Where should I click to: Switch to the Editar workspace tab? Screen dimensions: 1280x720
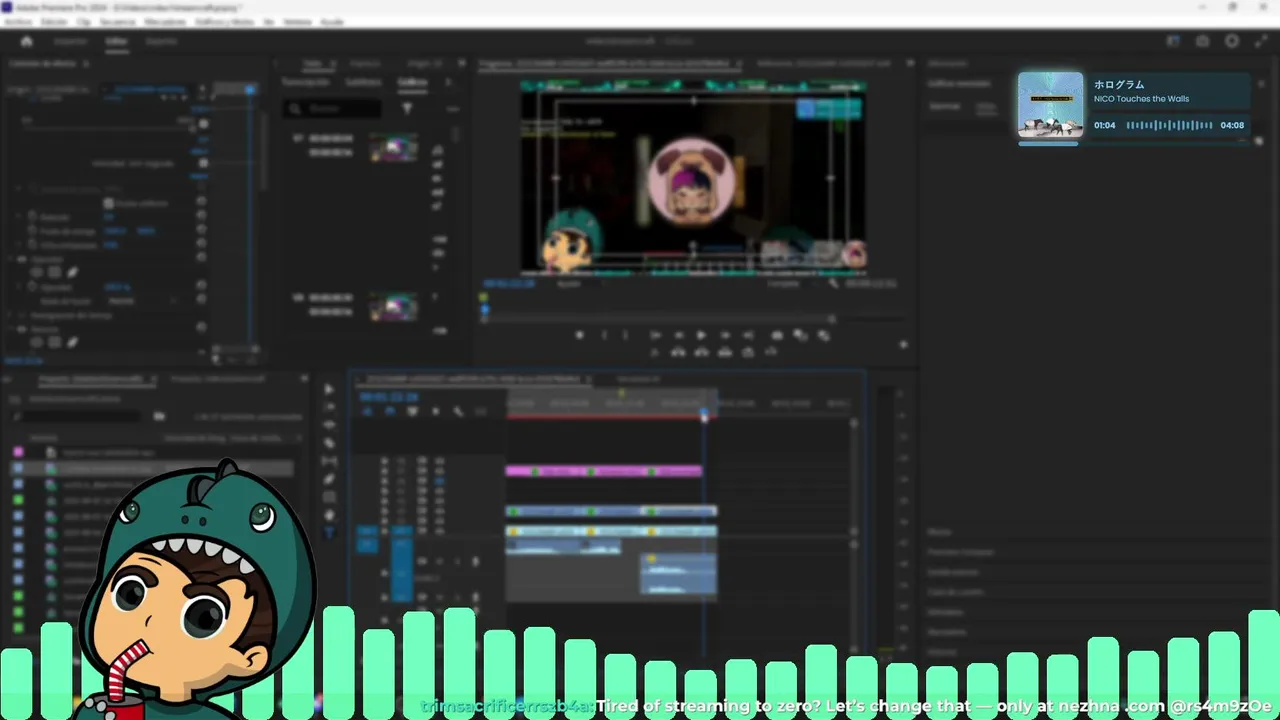click(116, 41)
